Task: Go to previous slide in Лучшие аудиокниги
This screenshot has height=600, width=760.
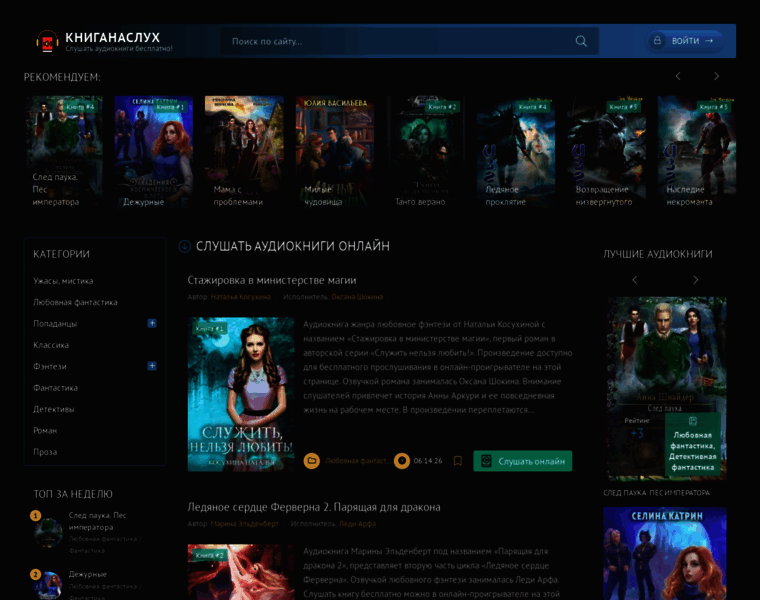Action: 635,280
